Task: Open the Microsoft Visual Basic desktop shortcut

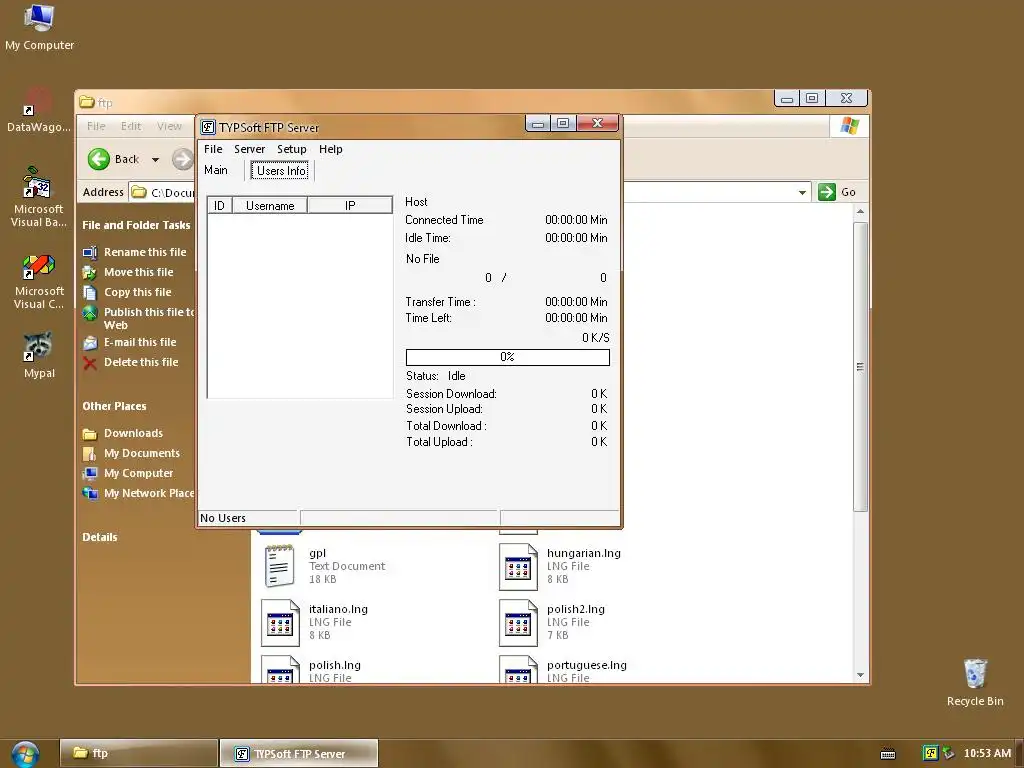Action: click(39, 197)
